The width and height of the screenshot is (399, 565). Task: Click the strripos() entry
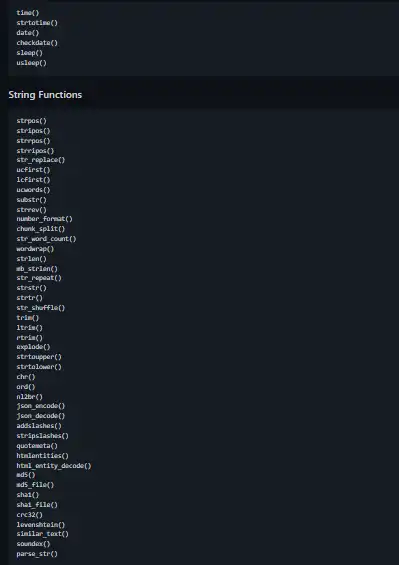(35, 151)
